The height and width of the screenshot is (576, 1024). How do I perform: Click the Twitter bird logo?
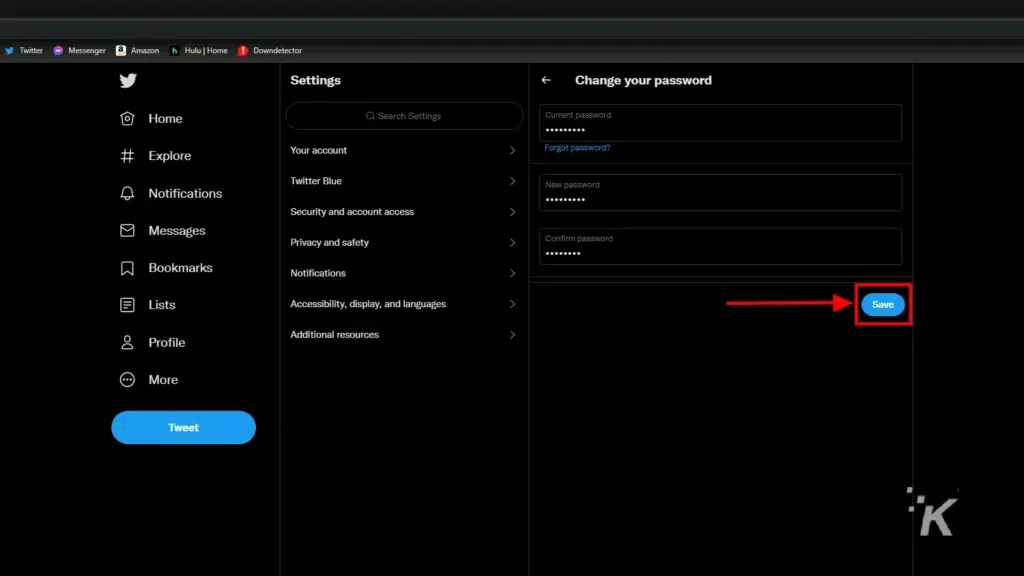click(128, 80)
